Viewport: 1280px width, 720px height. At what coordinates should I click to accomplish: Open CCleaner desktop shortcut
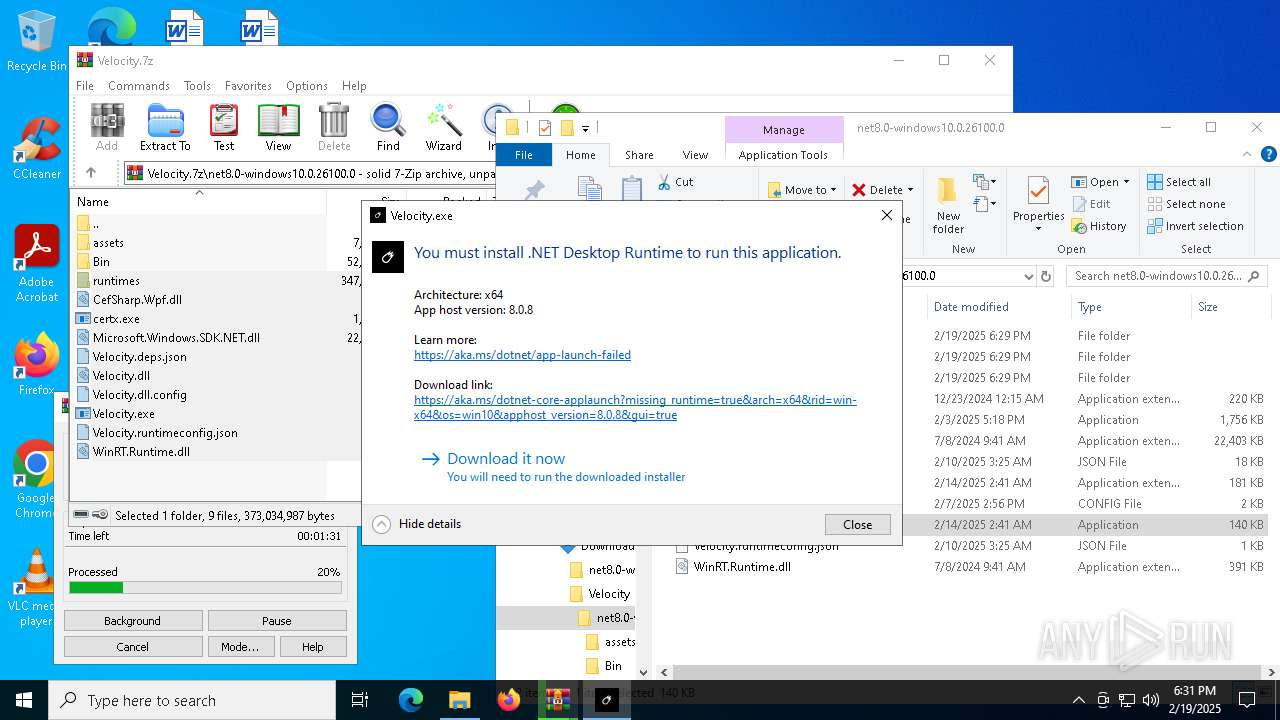[36, 148]
